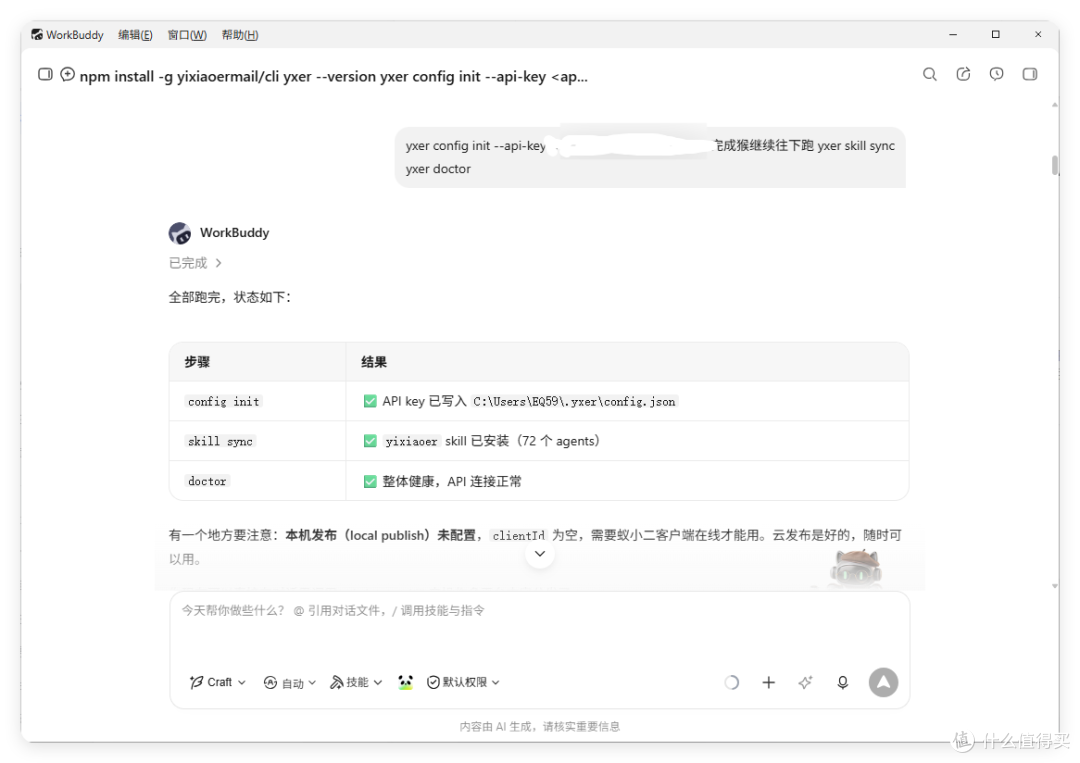The image size is (1080, 763).
Task: Open search with the magnifier icon
Action: (930, 74)
